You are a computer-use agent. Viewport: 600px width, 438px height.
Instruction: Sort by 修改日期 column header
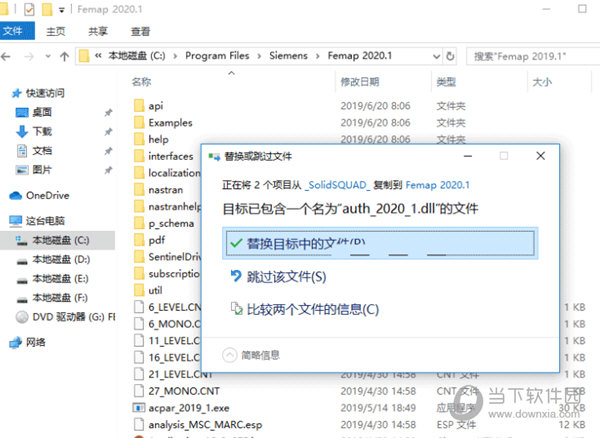tap(360, 81)
